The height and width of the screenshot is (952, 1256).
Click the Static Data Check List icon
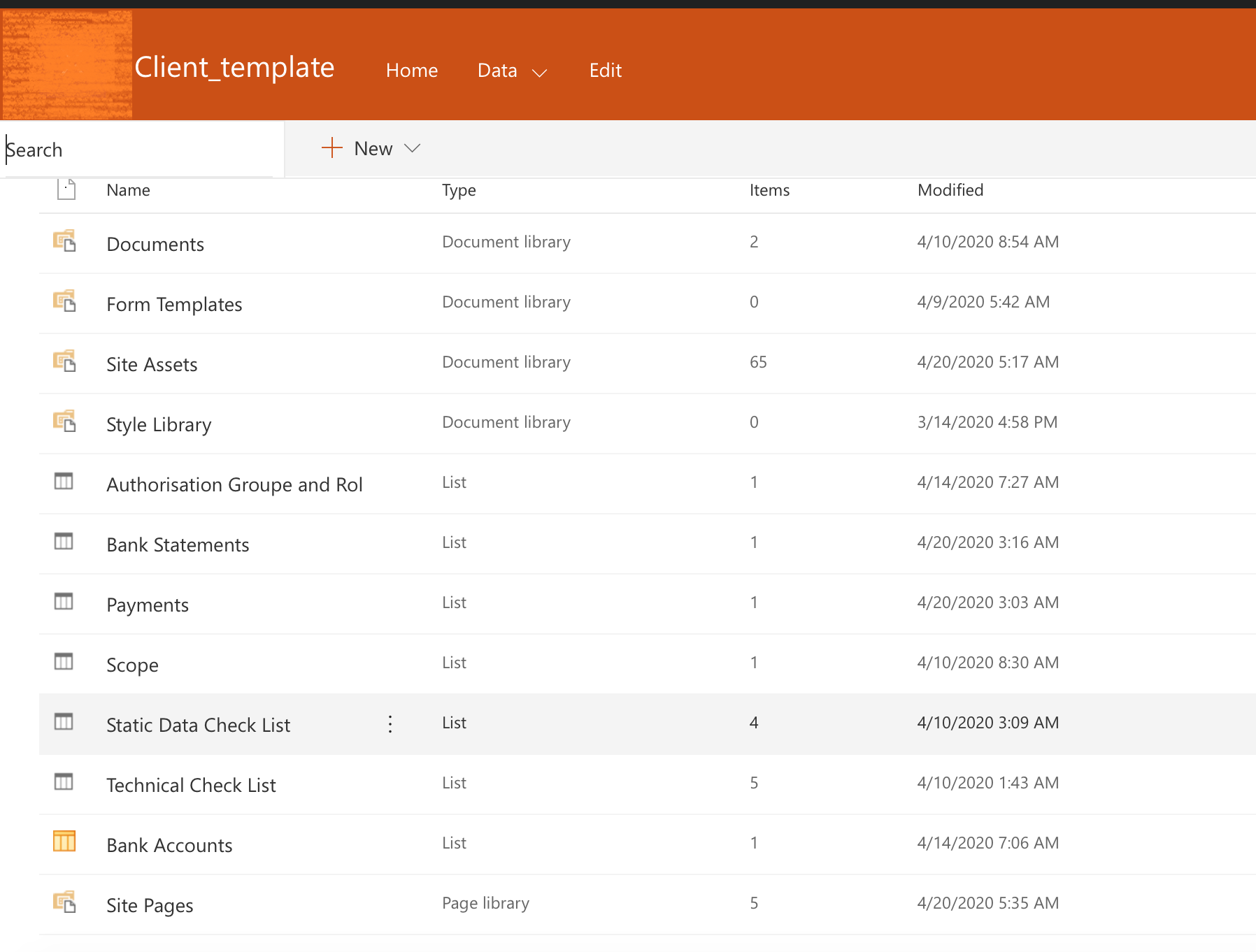pyautogui.click(x=64, y=722)
